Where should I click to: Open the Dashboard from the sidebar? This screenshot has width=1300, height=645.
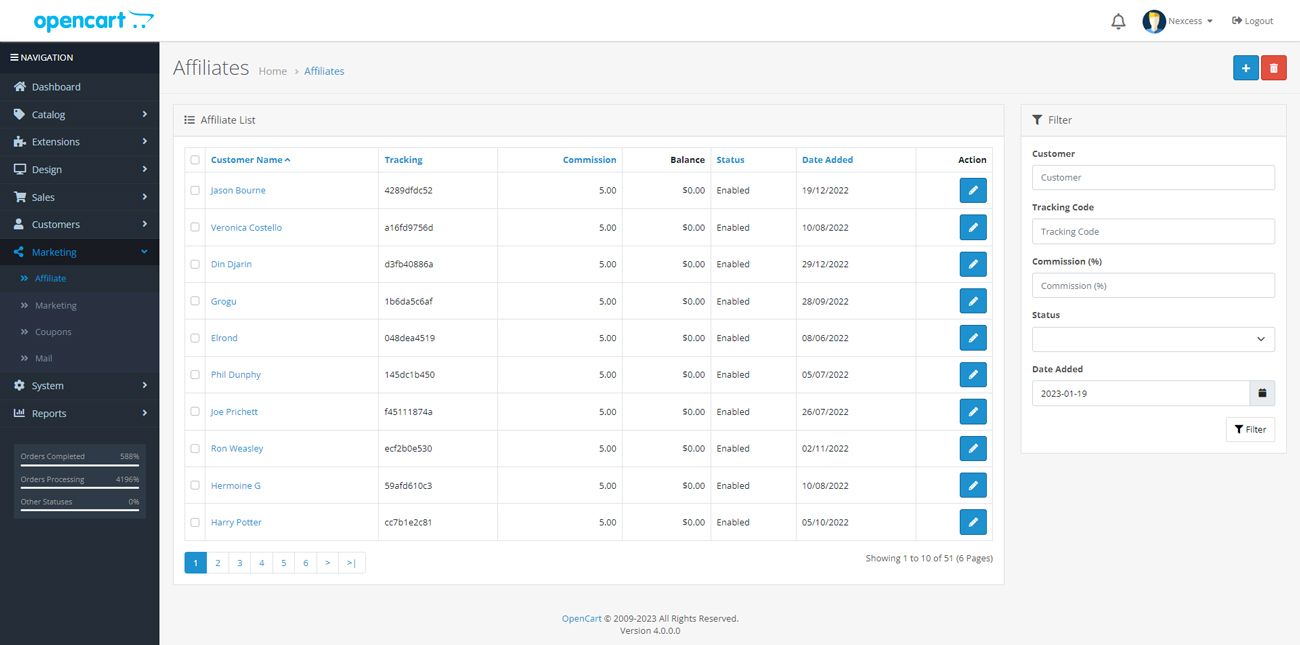[55, 86]
